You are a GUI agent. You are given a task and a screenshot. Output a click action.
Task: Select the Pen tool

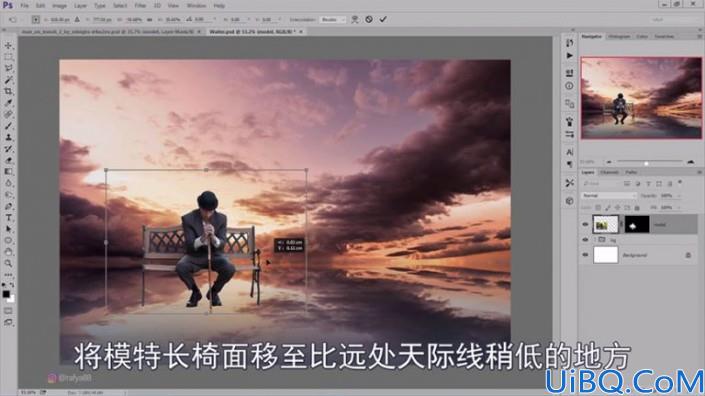coord(9,206)
